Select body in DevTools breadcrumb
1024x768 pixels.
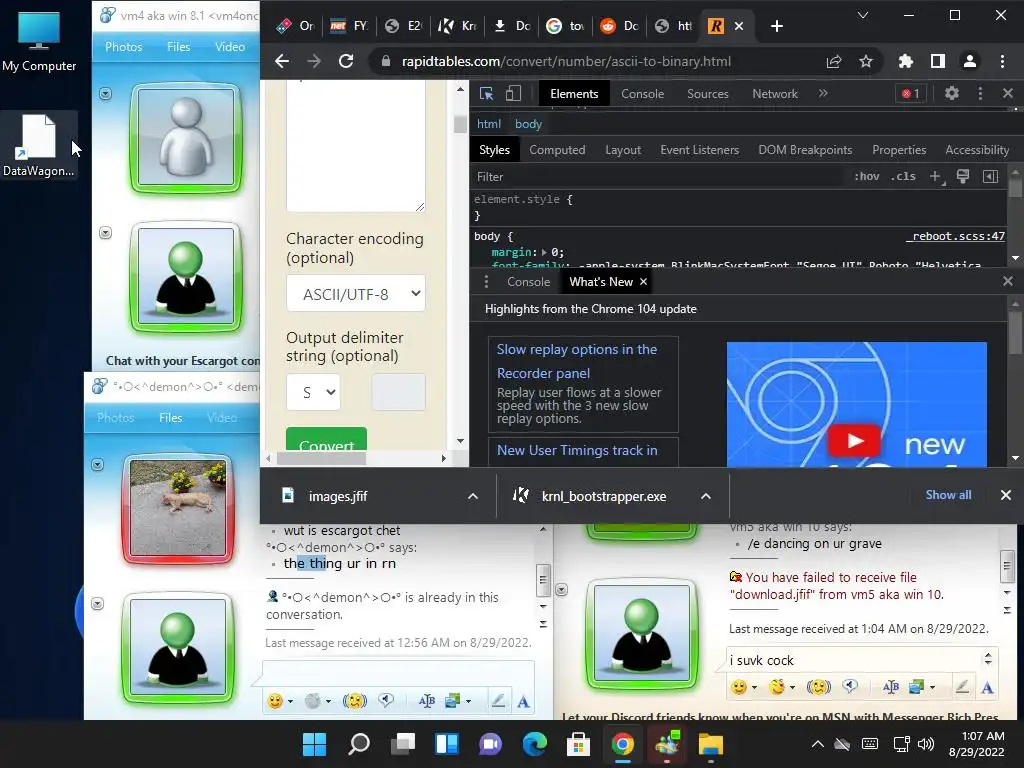pyautogui.click(x=528, y=123)
